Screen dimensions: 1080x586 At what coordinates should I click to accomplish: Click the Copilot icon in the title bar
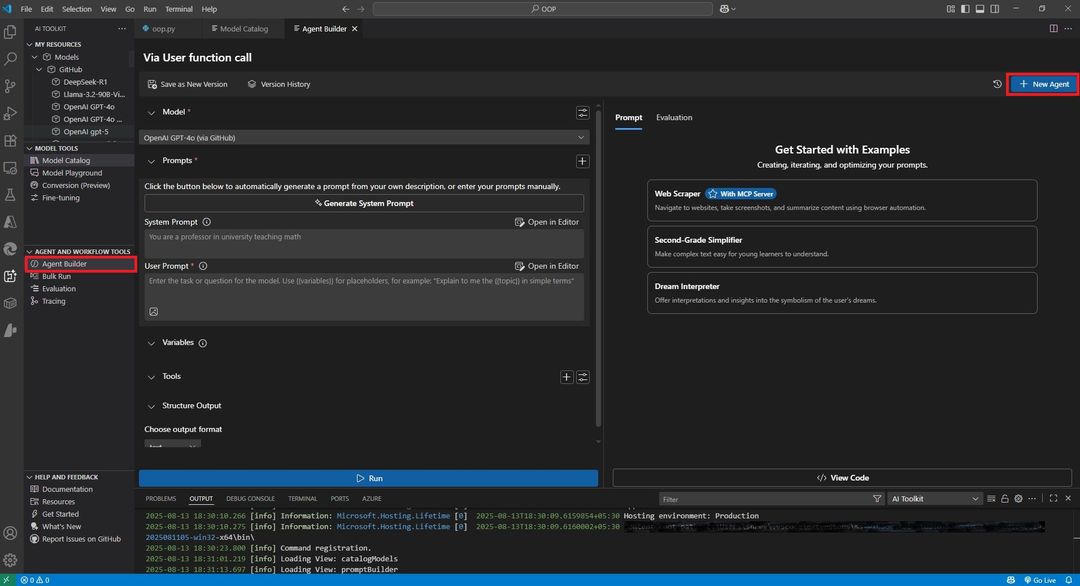click(x=724, y=9)
